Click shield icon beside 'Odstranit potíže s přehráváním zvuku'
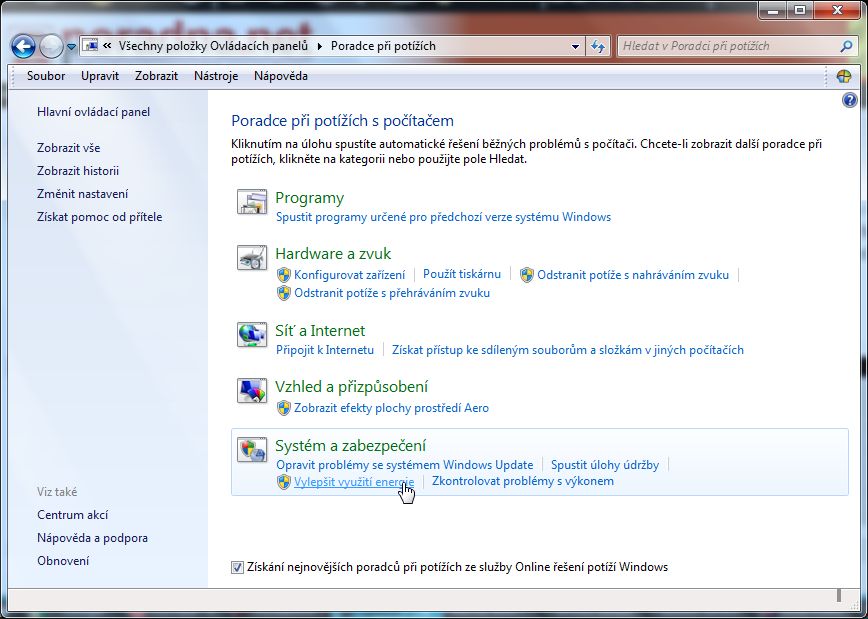Image resolution: width=868 pixels, height=619 pixels. 283,293
